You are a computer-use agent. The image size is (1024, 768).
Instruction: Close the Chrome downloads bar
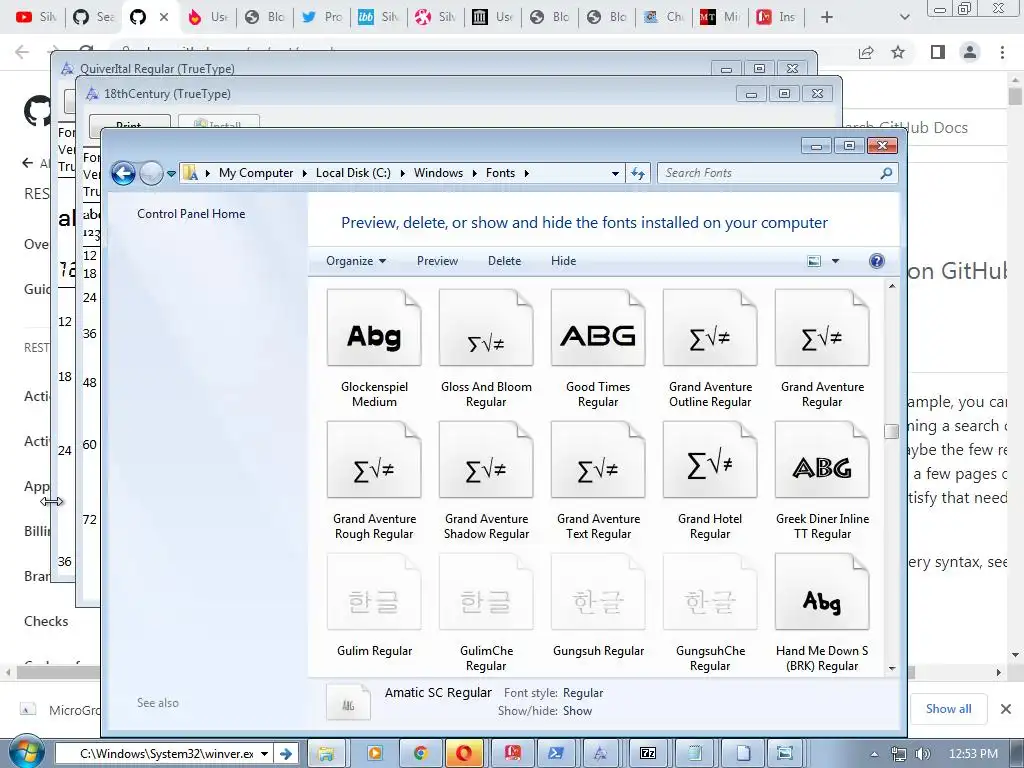point(1006,709)
